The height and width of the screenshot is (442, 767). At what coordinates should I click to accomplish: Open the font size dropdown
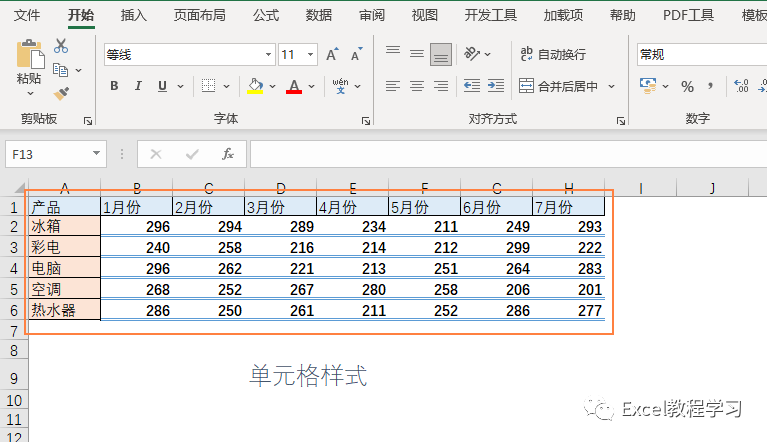point(310,54)
